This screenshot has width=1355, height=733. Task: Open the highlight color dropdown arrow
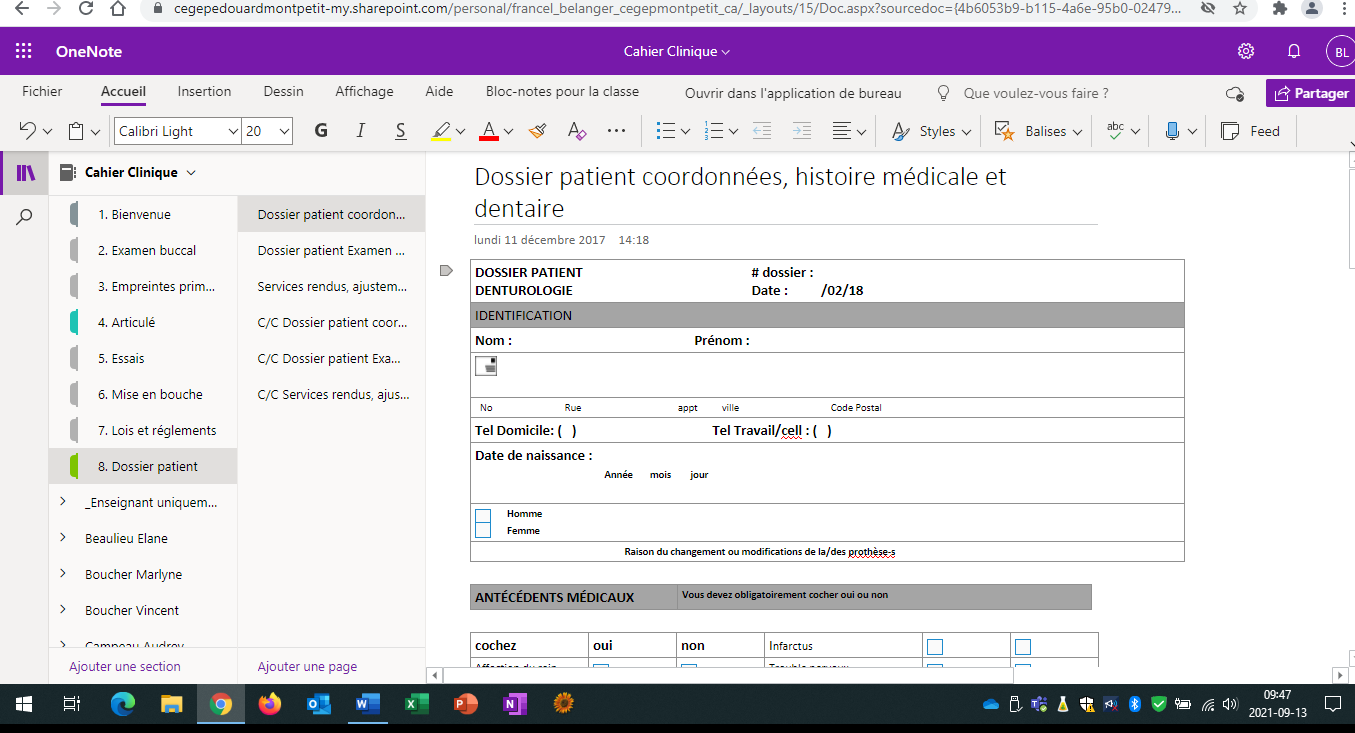(x=460, y=131)
